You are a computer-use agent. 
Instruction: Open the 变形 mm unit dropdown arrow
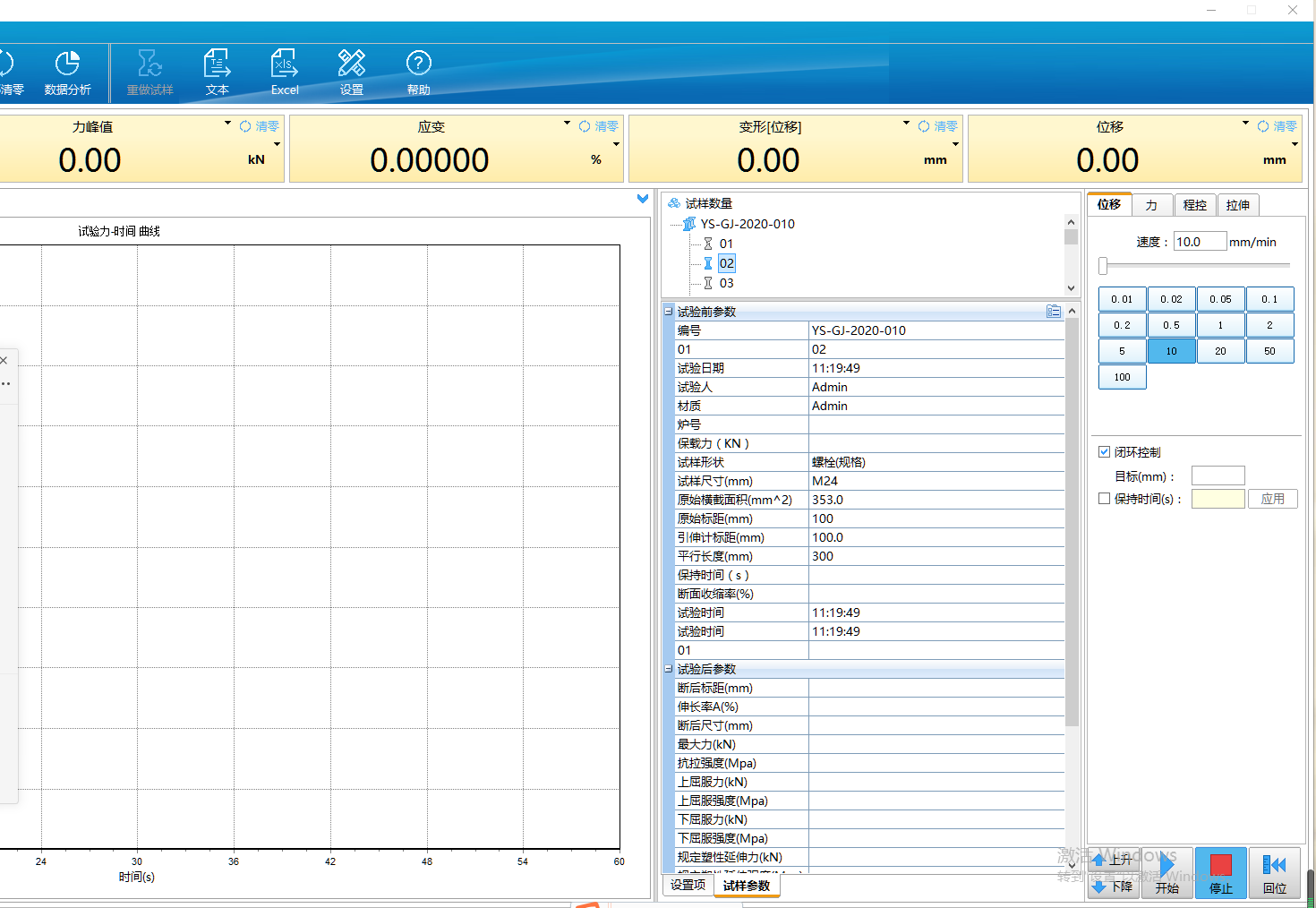pyautogui.click(x=955, y=144)
